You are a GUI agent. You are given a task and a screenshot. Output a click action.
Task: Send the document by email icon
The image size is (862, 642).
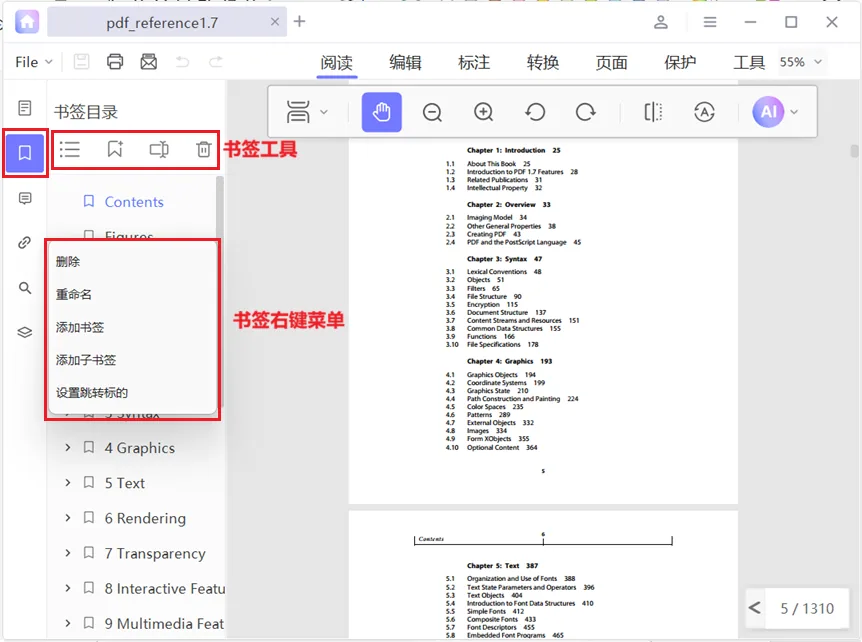(148, 62)
